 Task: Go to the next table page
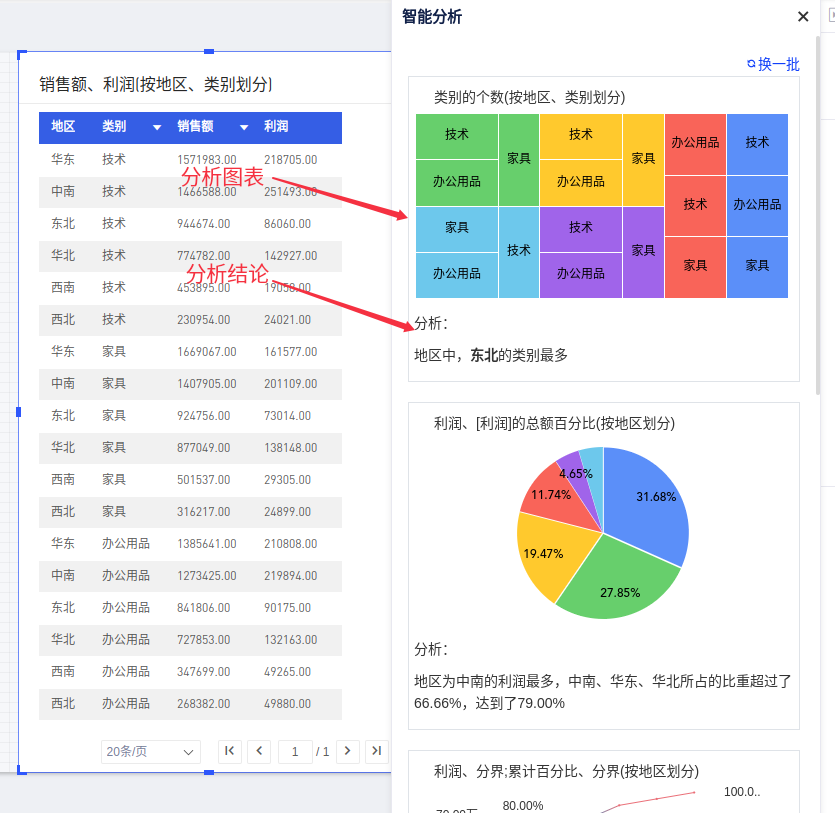click(x=347, y=751)
